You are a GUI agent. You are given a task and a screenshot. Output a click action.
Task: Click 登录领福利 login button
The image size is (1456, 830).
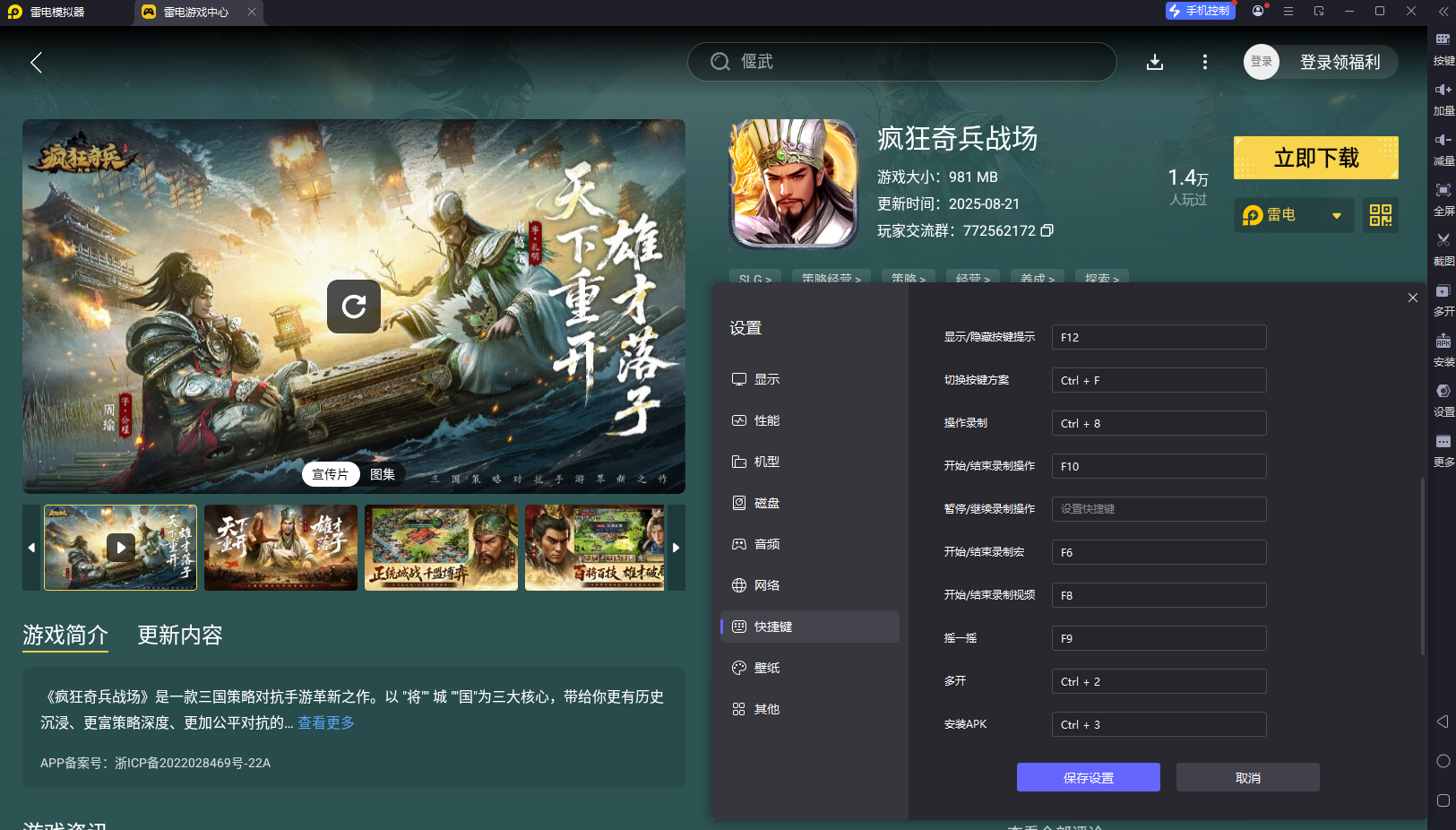1340,62
